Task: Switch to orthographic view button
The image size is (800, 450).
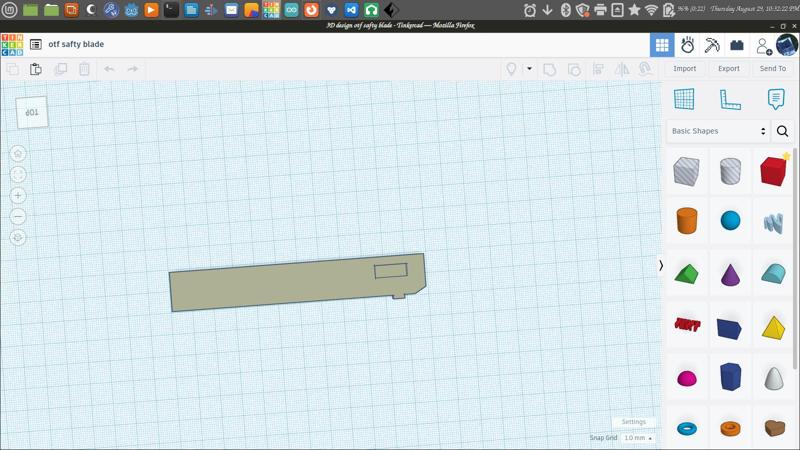Action: pos(18,237)
